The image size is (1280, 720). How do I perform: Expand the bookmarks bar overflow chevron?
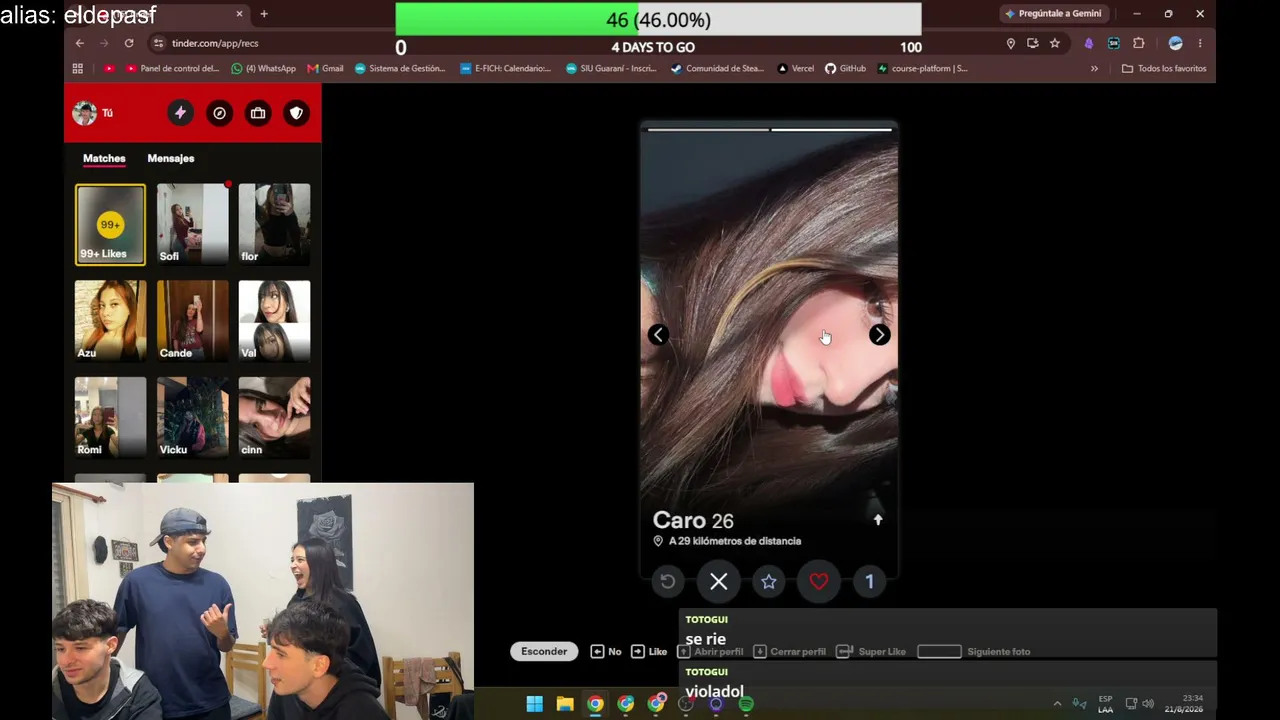[1094, 68]
